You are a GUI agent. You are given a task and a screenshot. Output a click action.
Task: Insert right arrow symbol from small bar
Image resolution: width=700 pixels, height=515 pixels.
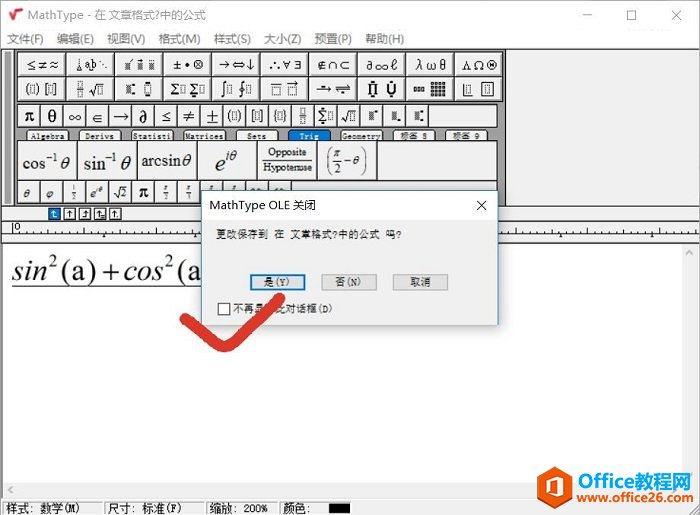pyautogui.click(x=121, y=116)
